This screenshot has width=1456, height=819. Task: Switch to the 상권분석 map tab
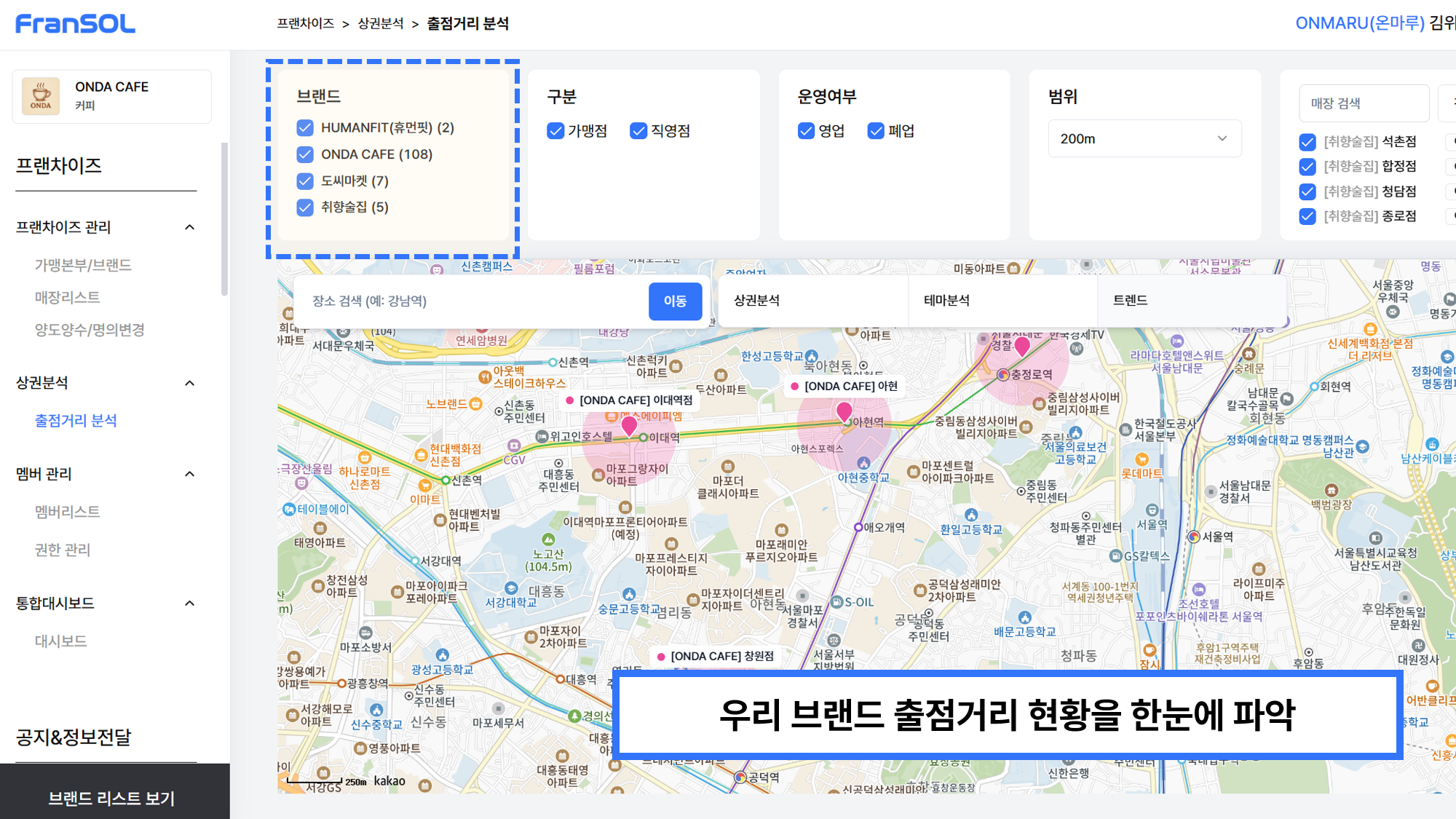[x=813, y=301]
